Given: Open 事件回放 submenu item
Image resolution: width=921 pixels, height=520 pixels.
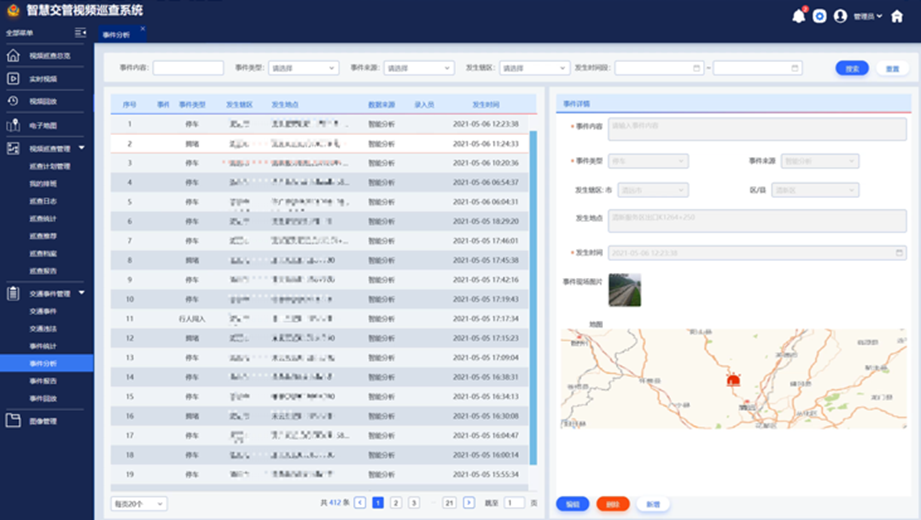Looking at the screenshot, I should point(43,398).
